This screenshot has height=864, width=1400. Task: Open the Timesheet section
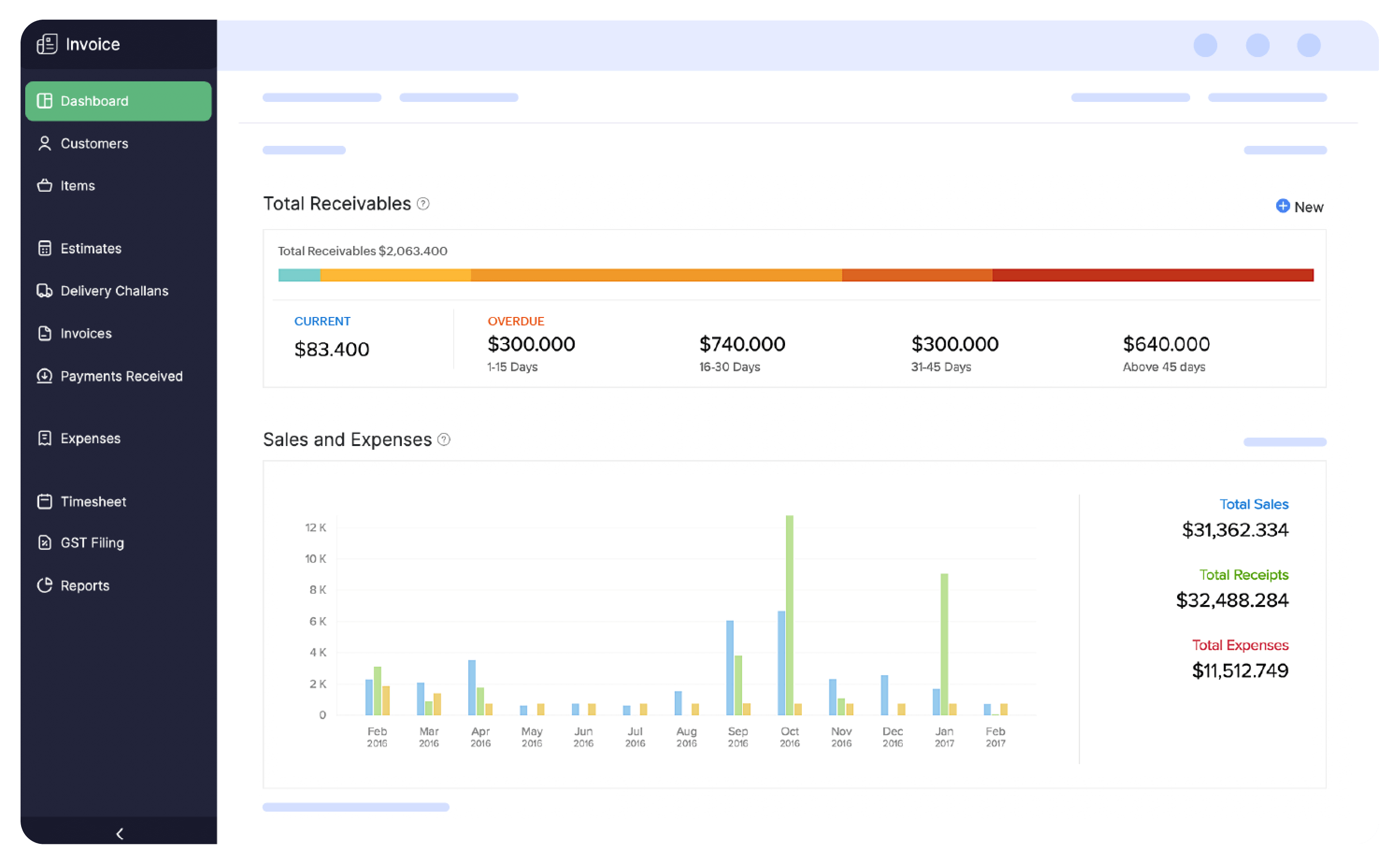click(x=93, y=501)
